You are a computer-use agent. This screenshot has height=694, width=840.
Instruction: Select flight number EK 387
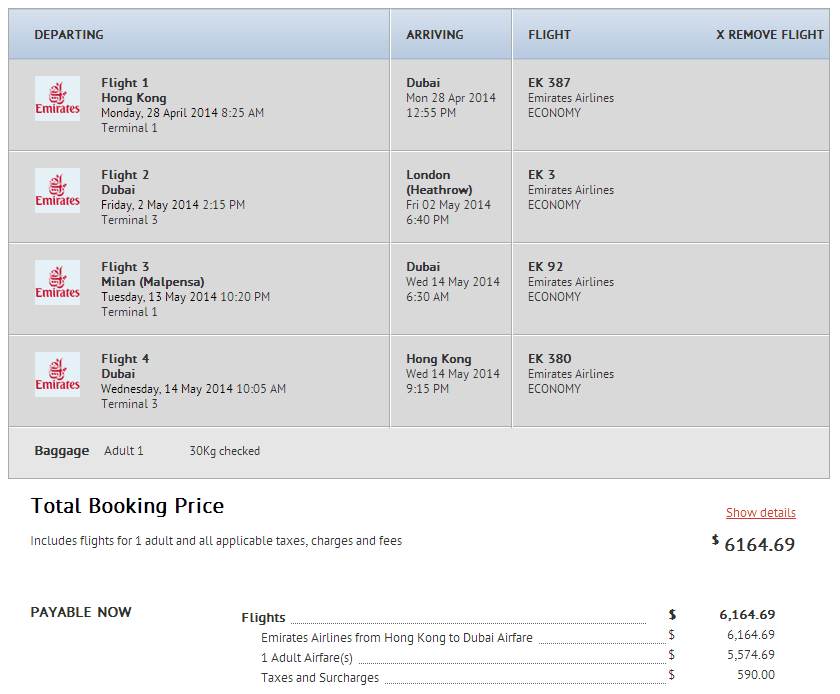tap(549, 83)
